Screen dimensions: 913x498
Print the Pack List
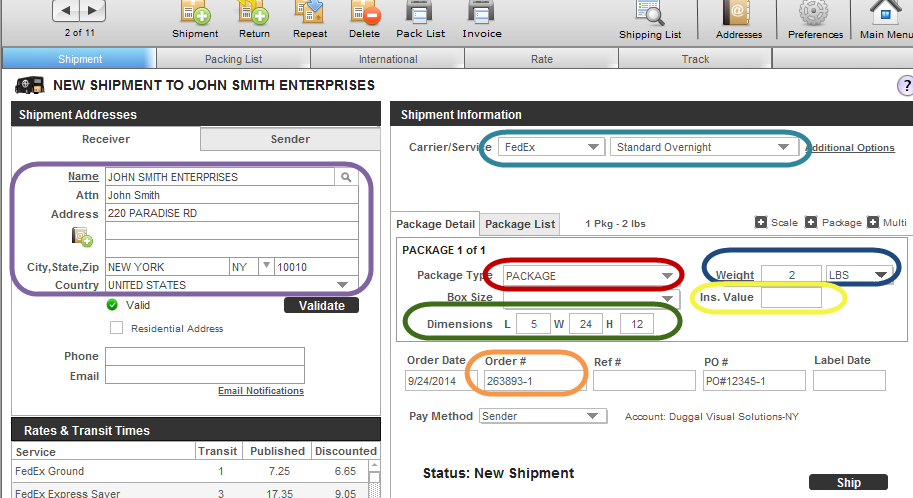[420, 19]
